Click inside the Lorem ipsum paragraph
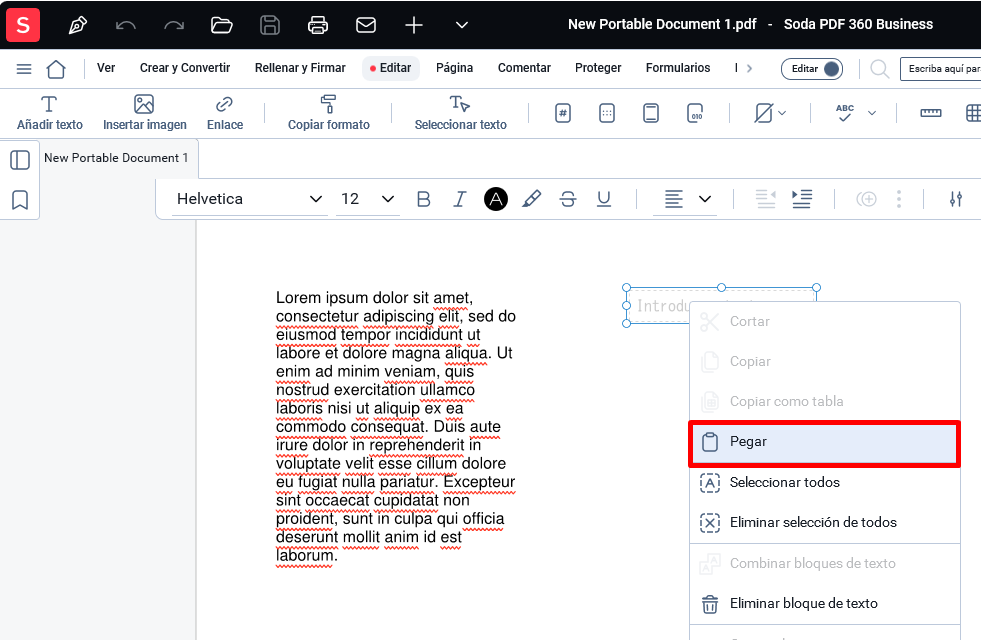Image resolution: width=981 pixels, height=640 pixels. click(395, 427)
